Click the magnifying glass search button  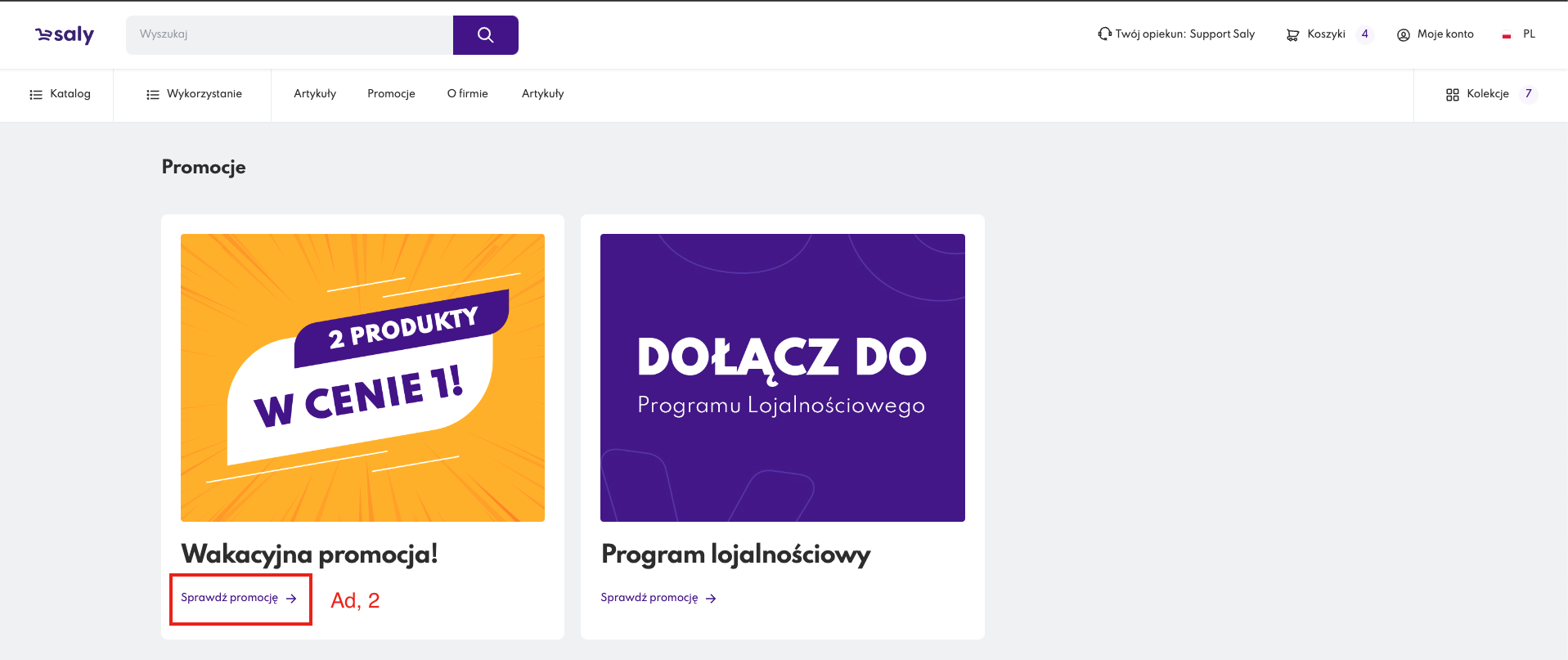pos(485,35)
